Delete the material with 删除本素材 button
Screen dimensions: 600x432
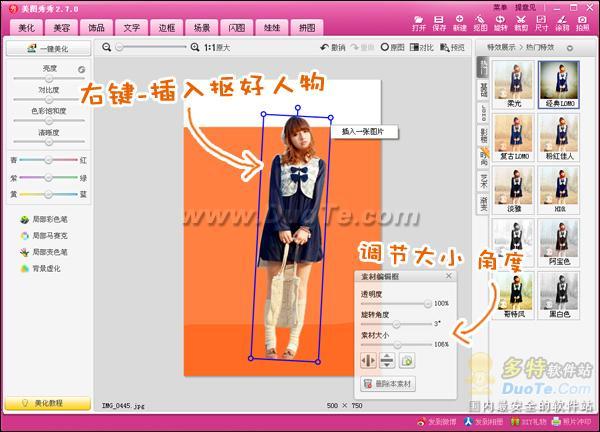coord(388,384)
